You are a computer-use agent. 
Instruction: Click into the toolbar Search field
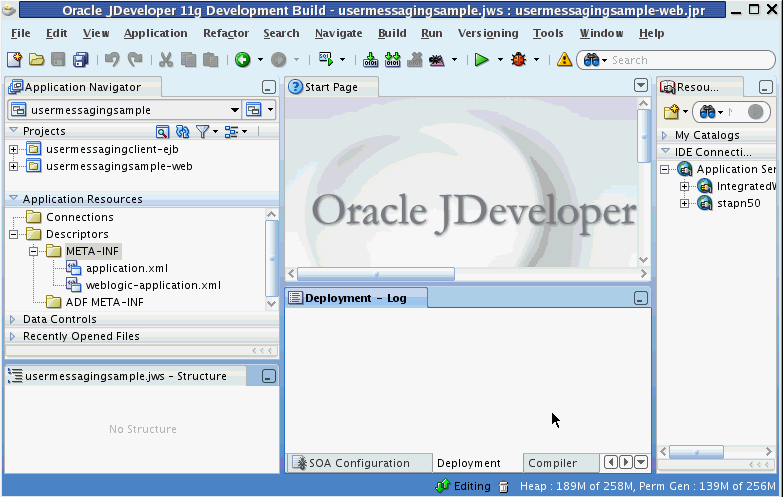pyautogui.click(x=689, y=60)
